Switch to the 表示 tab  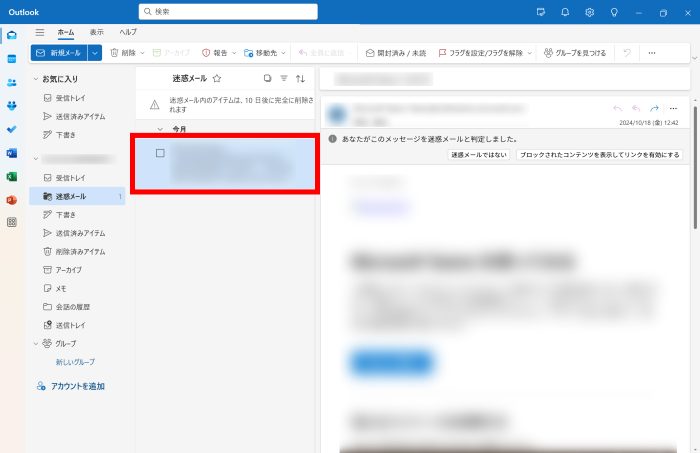pos(96,32)
